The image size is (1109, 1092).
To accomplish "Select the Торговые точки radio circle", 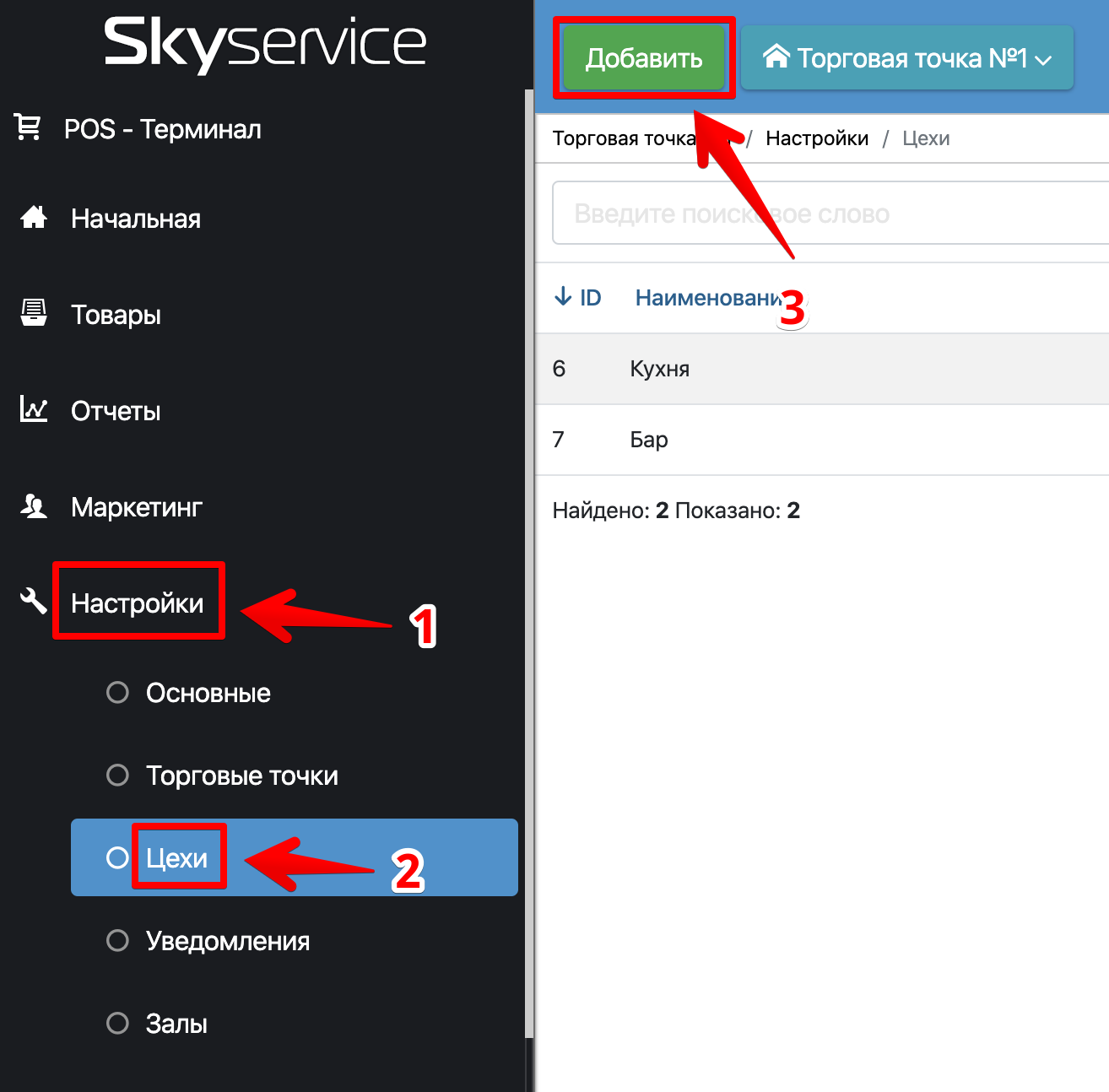I will pos(118,776).
